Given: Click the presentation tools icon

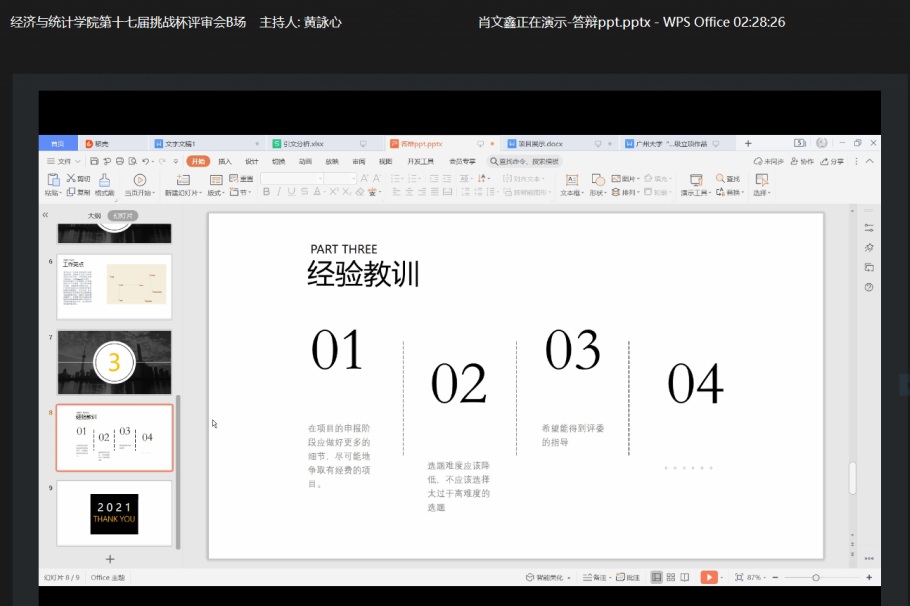Looking at the screenshot, I should [x=695, y=180].
